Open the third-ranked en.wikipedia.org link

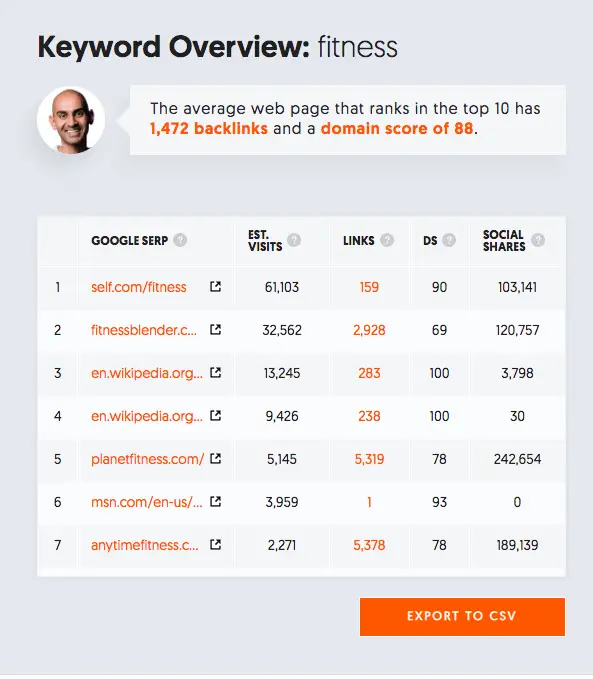point(147,373)
